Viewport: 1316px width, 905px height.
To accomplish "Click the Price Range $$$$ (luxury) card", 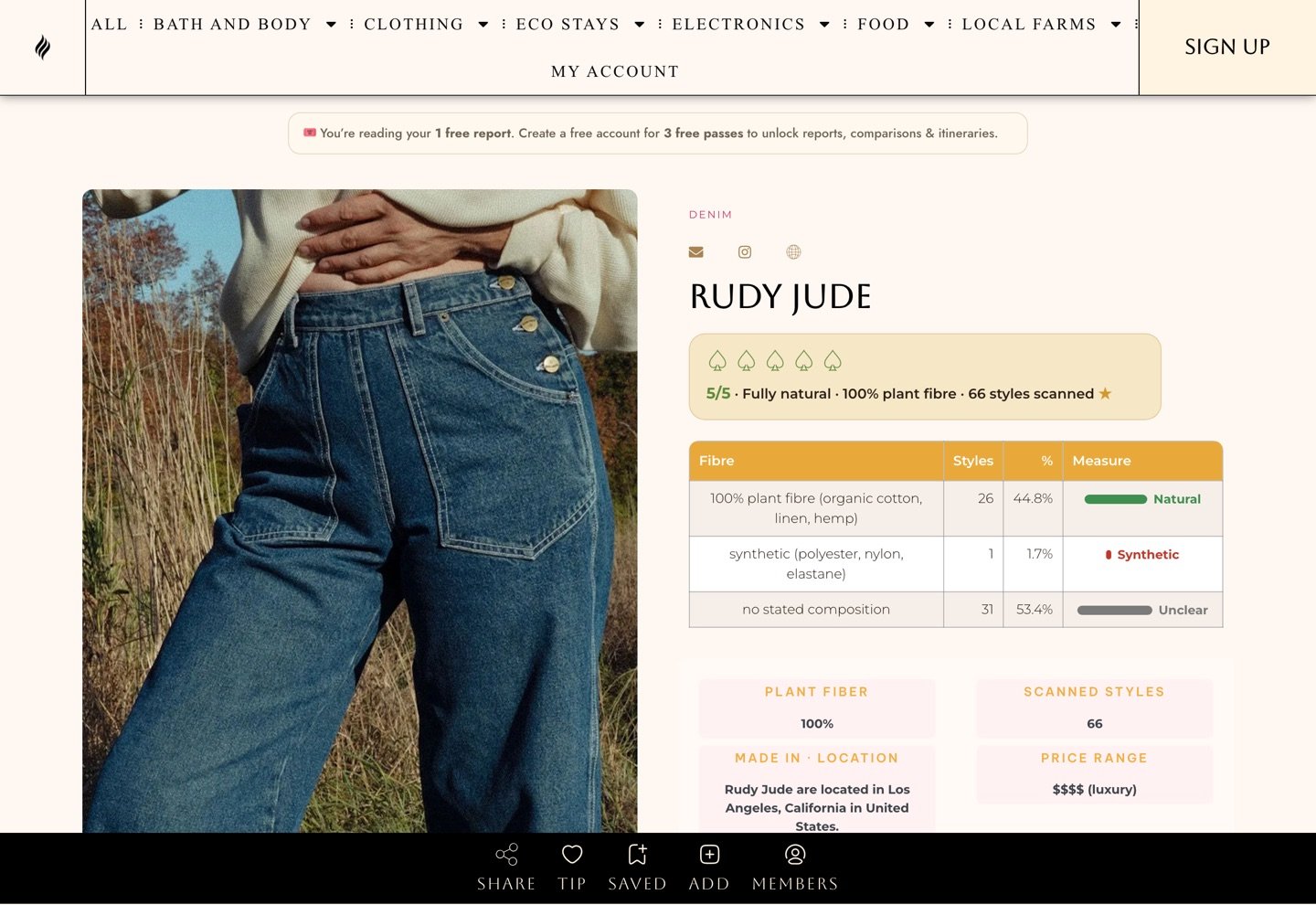I will pos(1095,774).
